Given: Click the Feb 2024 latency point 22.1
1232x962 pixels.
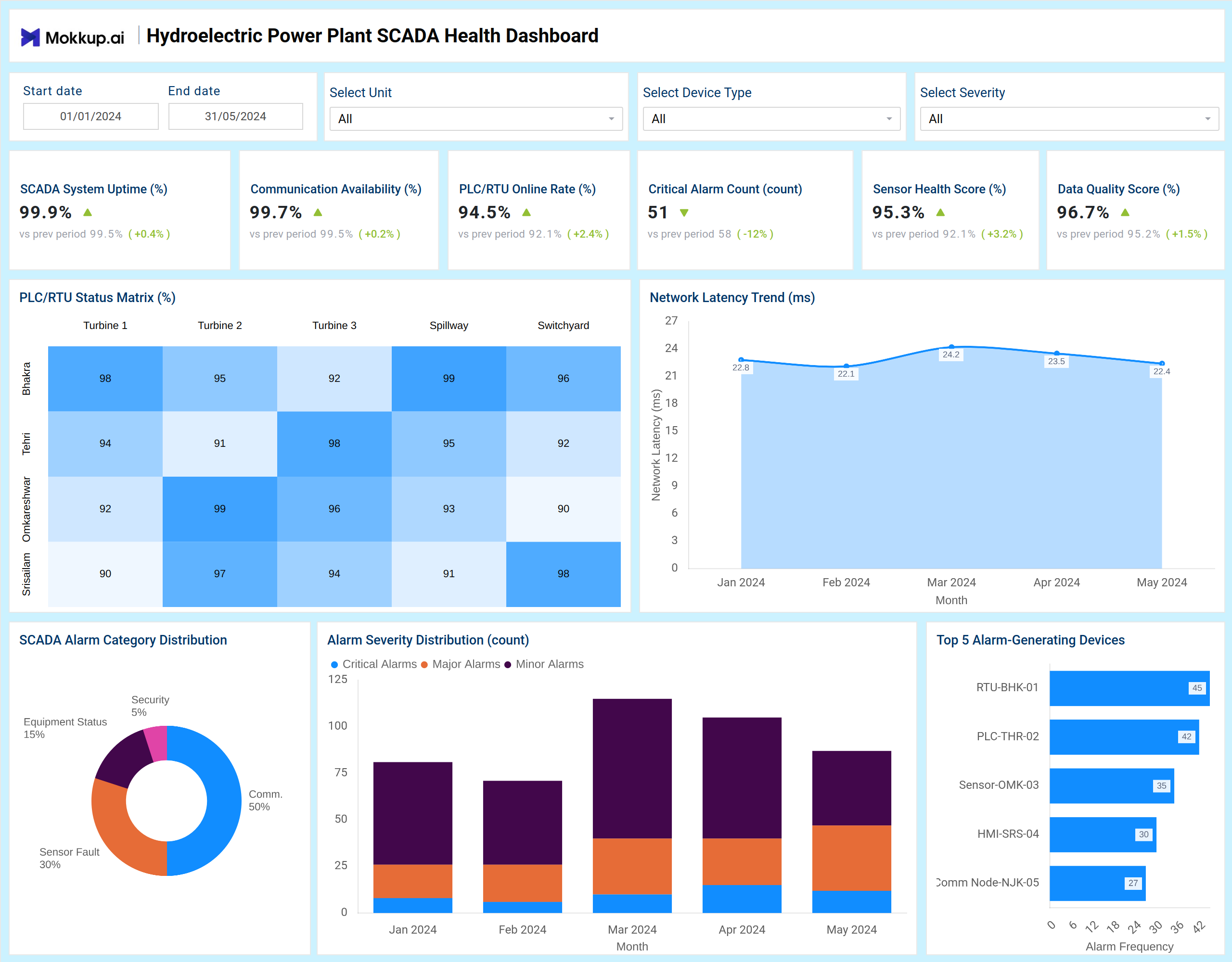Looking at the screenshot, I should point(846,366).
